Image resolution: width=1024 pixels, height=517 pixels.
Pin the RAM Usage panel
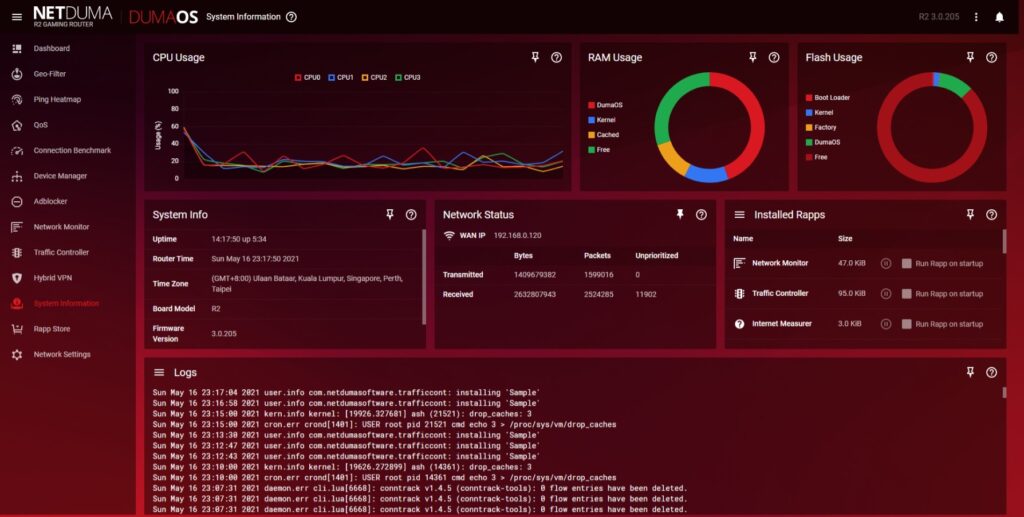pyautogui.click(x=752, y=57)
